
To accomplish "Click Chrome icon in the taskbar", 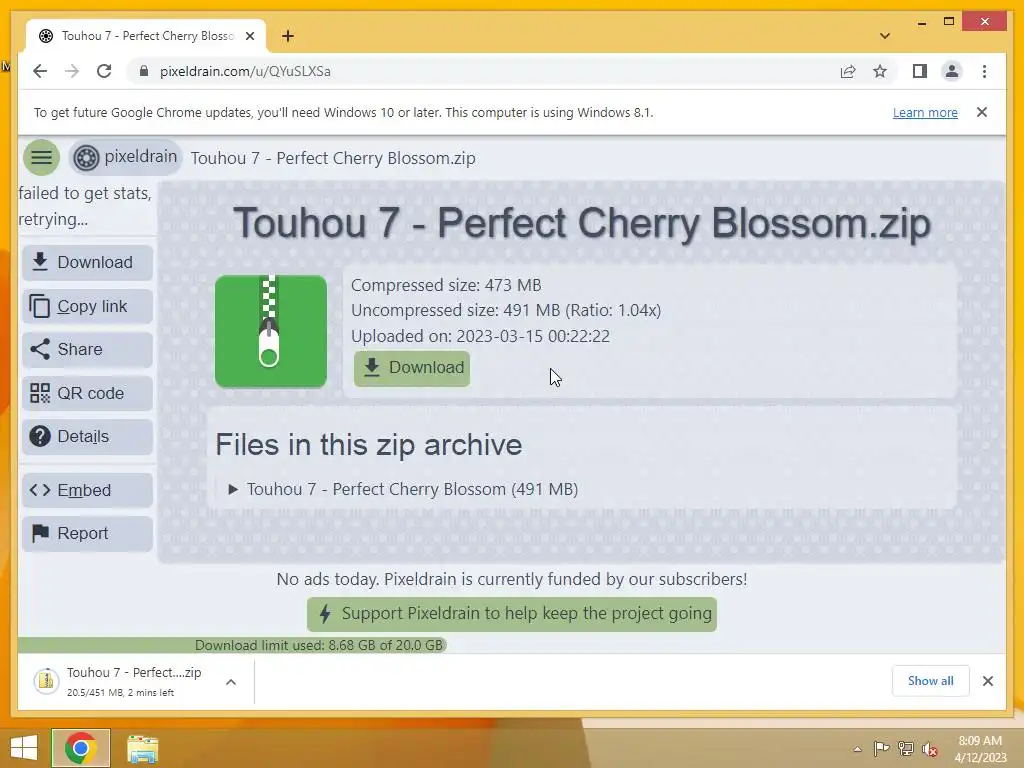I will click(81, 748).
